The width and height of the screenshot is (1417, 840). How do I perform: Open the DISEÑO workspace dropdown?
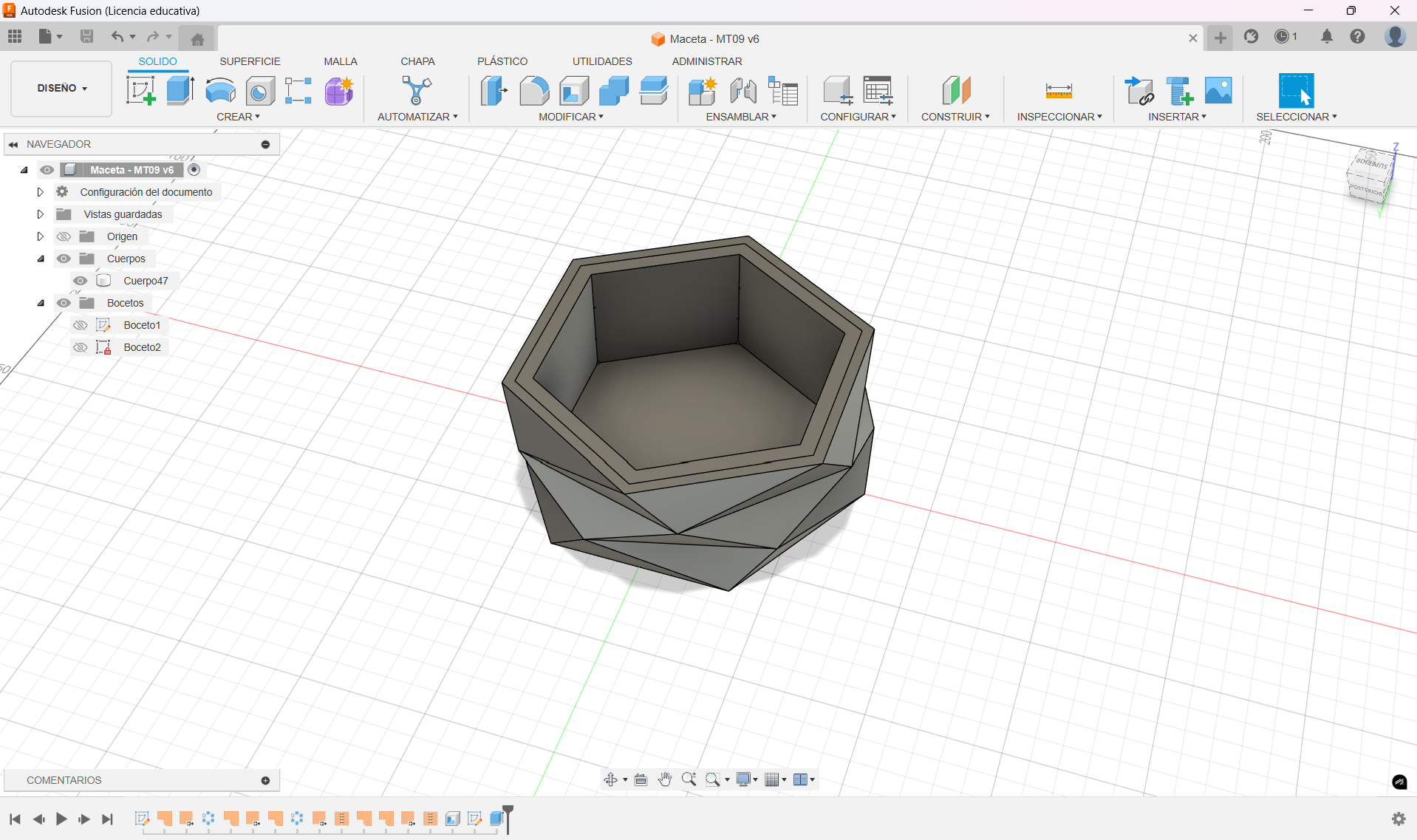pos(62,88)
